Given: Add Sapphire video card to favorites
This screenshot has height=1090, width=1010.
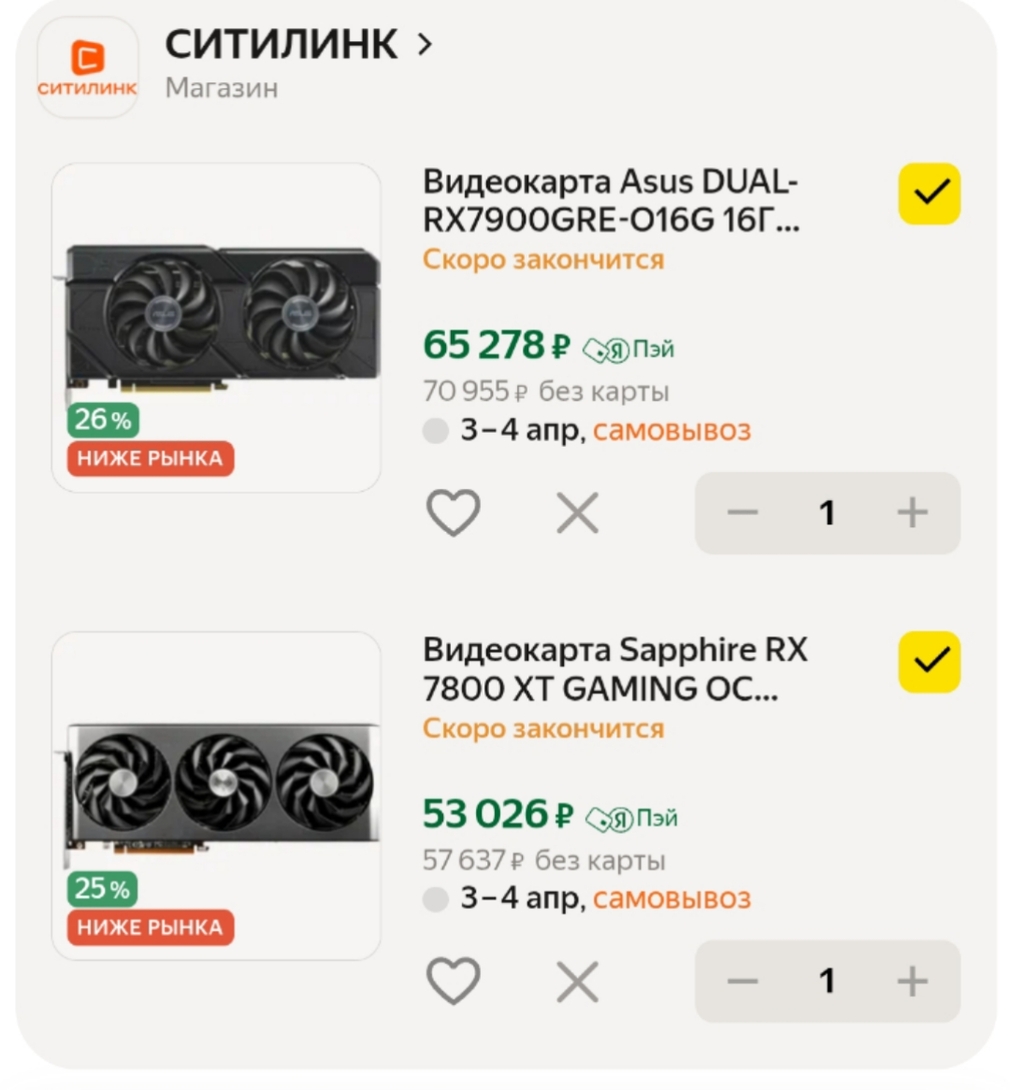Looking at the screenshot, I should click(x=454, y=981).
